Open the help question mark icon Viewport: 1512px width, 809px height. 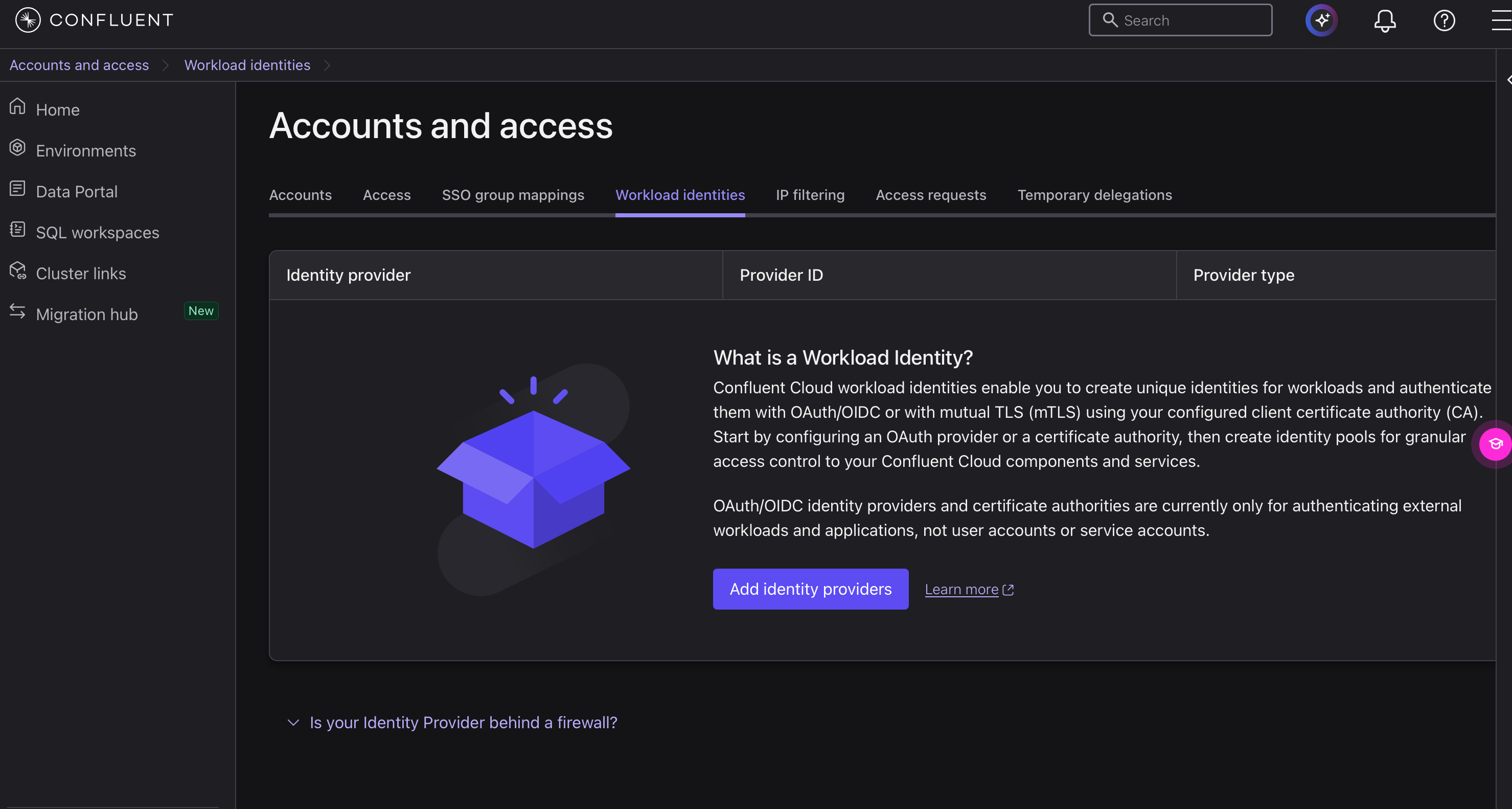tap(1444, 20)
